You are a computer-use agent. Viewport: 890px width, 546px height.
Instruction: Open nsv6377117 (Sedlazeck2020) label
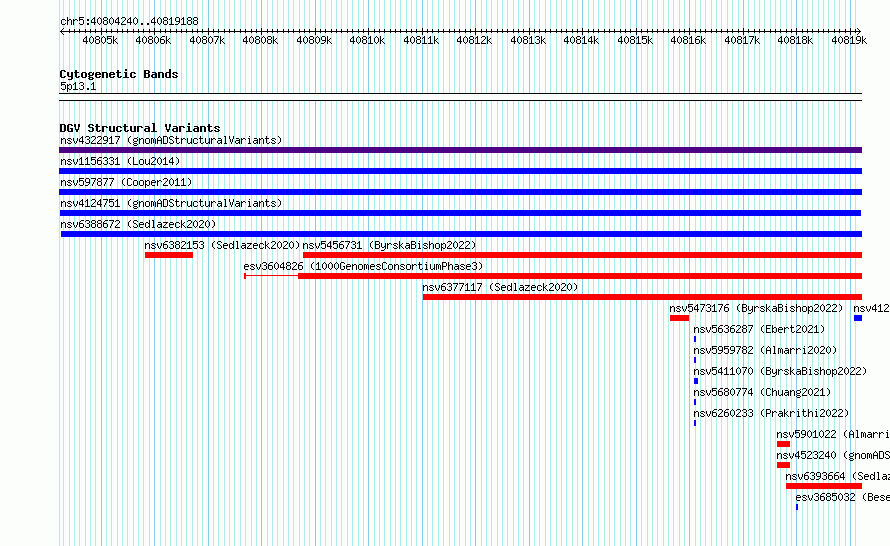pos(500,287)
